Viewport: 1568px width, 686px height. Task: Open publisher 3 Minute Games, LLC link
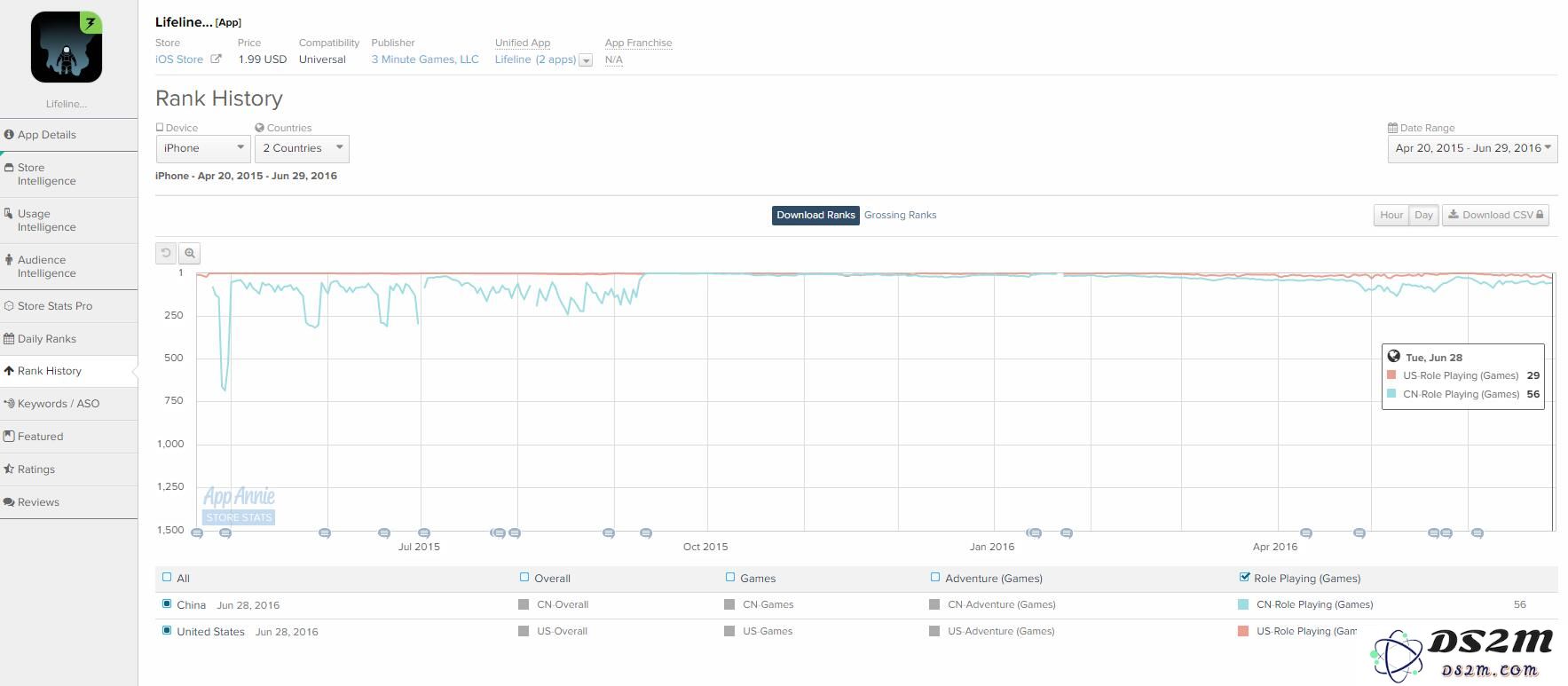pyautogui.click(x=425, y=59)
